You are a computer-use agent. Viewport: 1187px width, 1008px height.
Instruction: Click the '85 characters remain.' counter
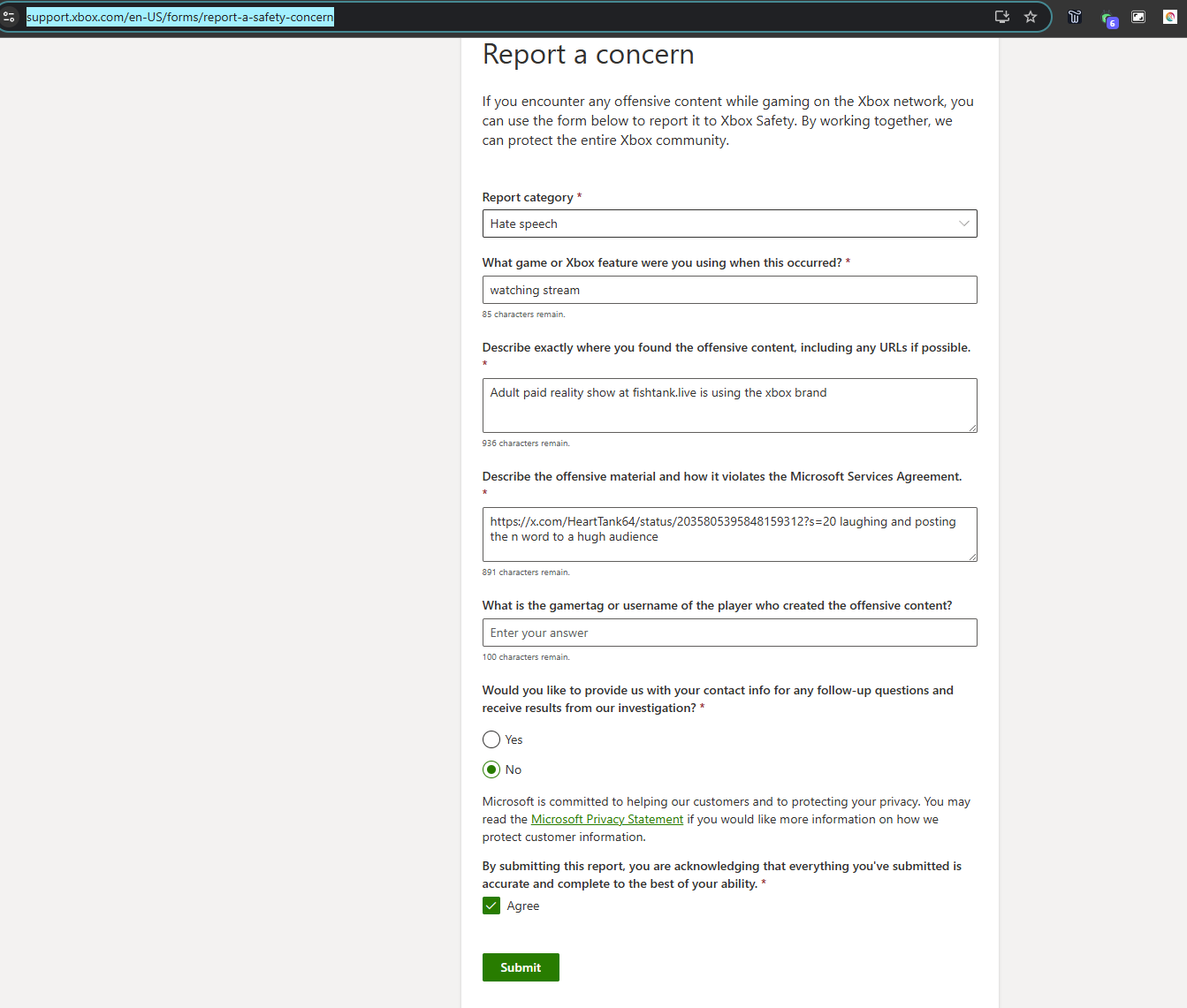[523, 315]
